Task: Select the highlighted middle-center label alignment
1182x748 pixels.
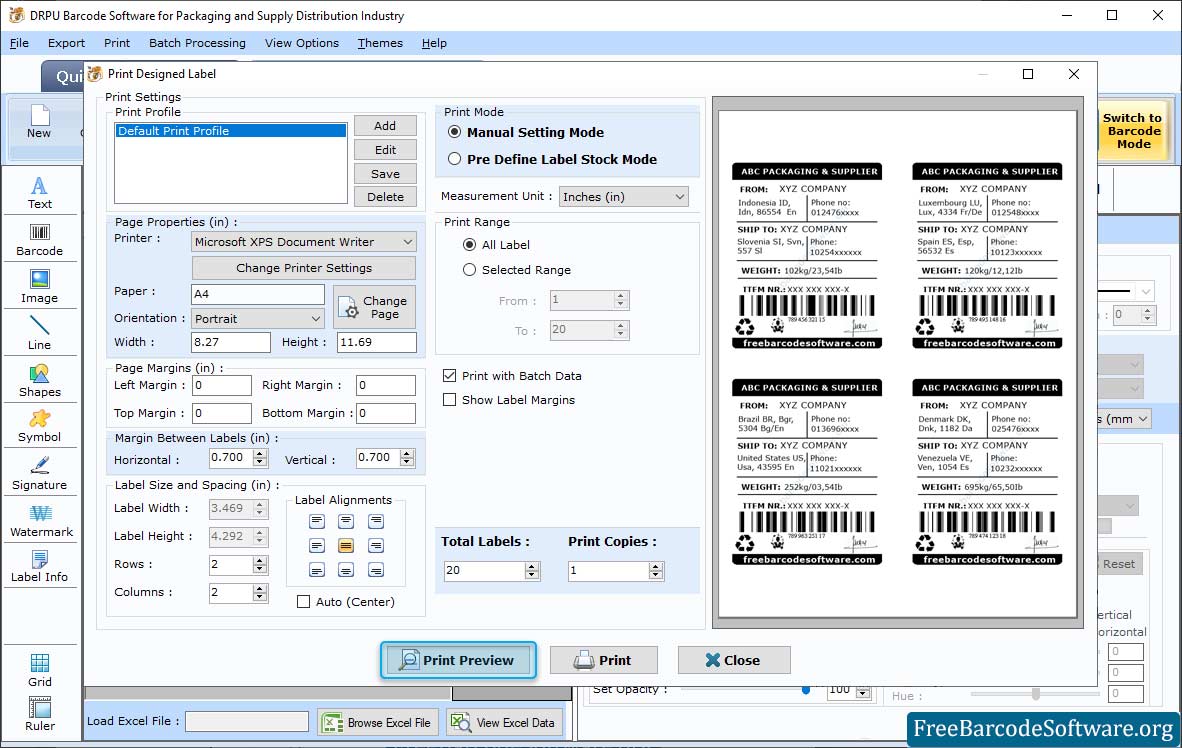Action: coord(346,545)
